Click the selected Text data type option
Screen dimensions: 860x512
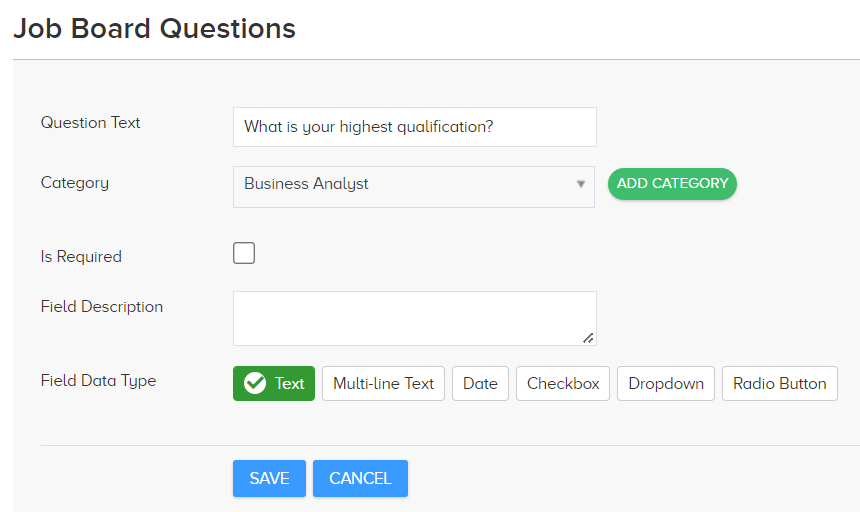point(274,384)
